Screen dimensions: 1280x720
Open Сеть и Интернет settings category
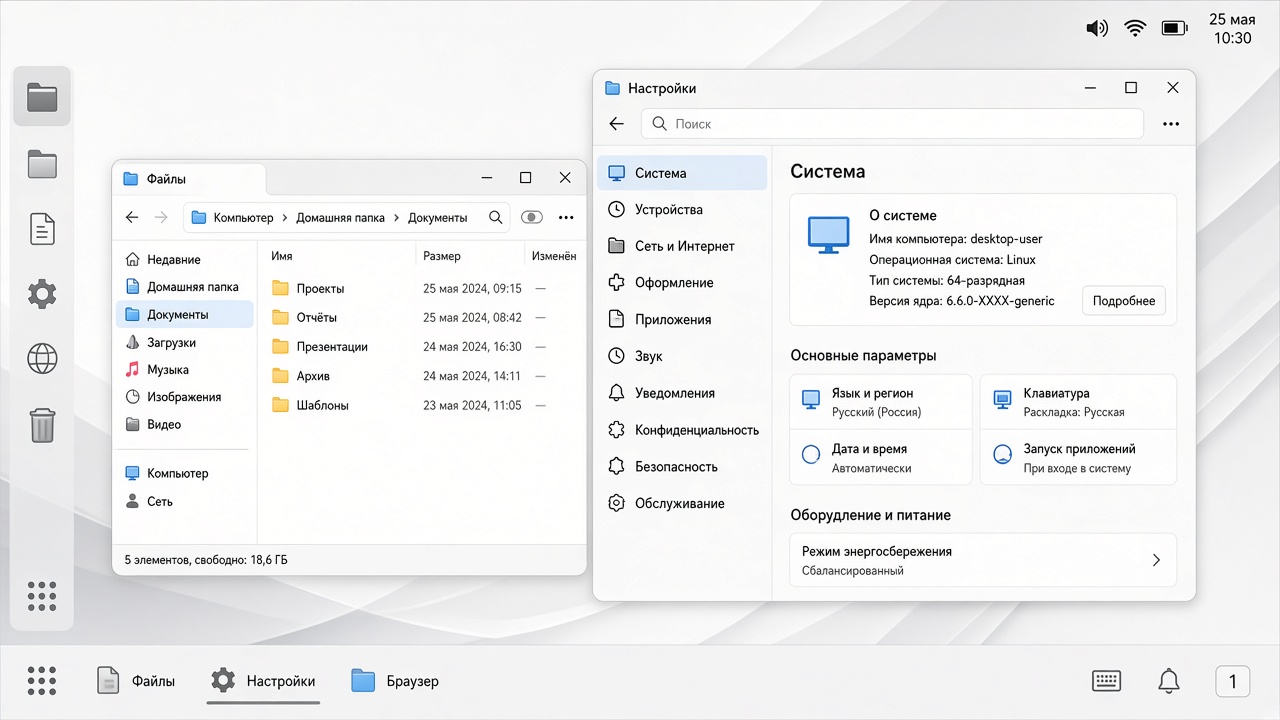click(682, 246)
